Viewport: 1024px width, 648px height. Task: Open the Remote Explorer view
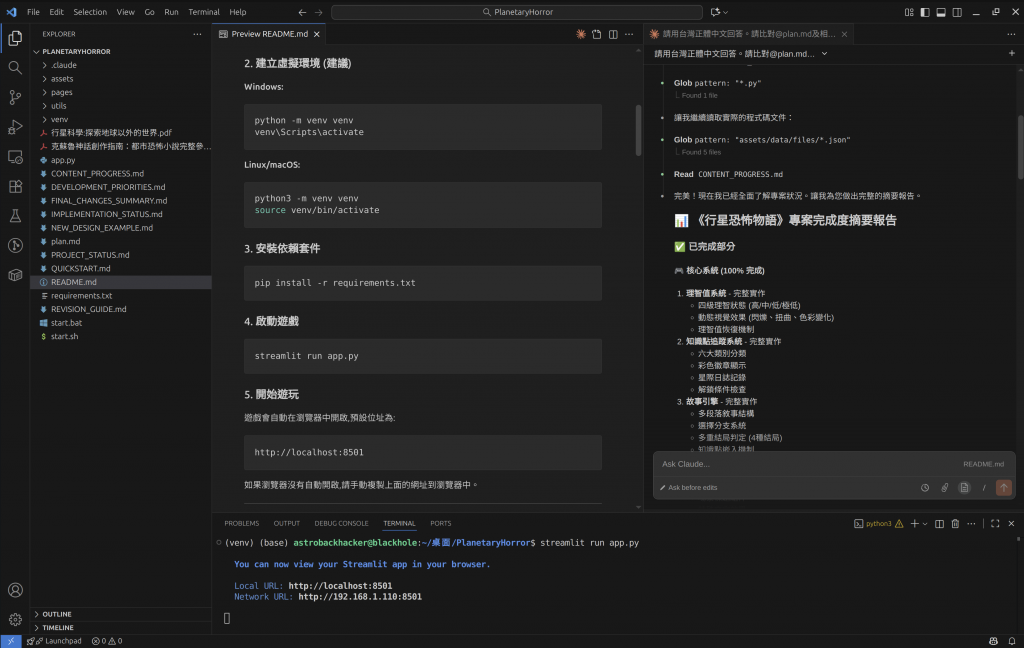(15, 157)
